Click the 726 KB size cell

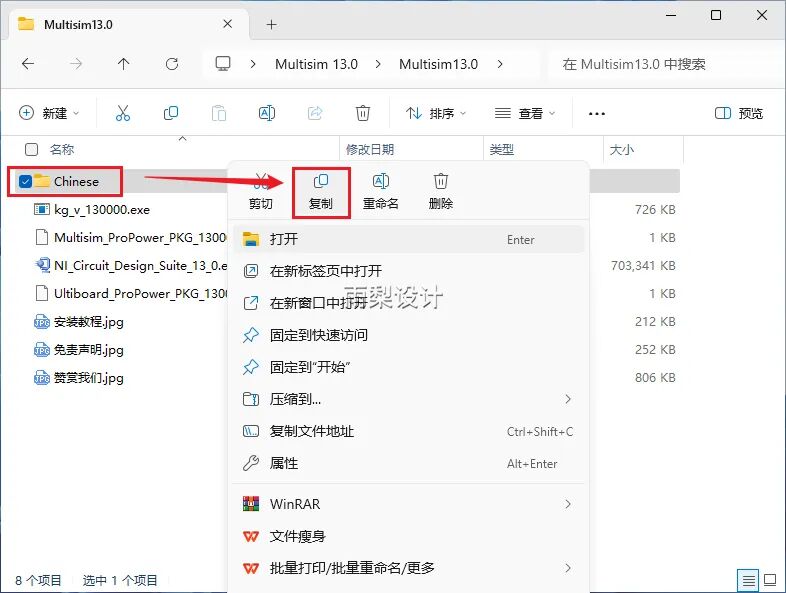pos(655,210)
